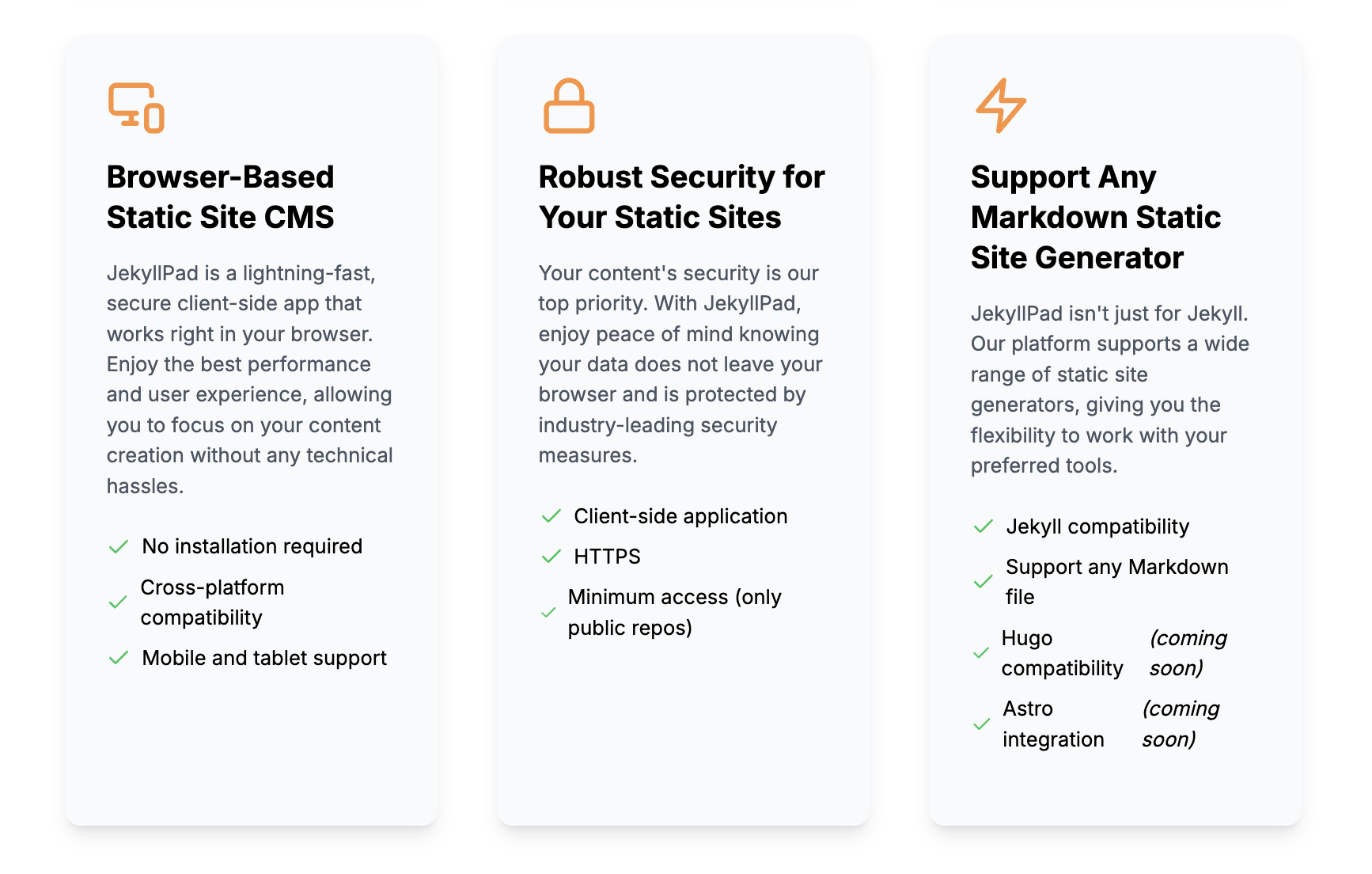The height and width of the screenshot is (874, 1372).
Task: Click checkmark next to Hugo compatibility
Action: click(981, 653)
